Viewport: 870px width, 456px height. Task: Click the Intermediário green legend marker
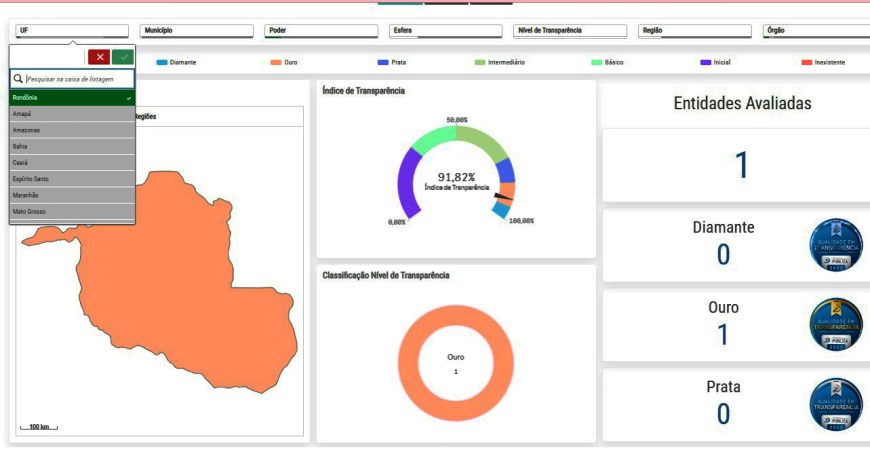click(x=480, y=62)
